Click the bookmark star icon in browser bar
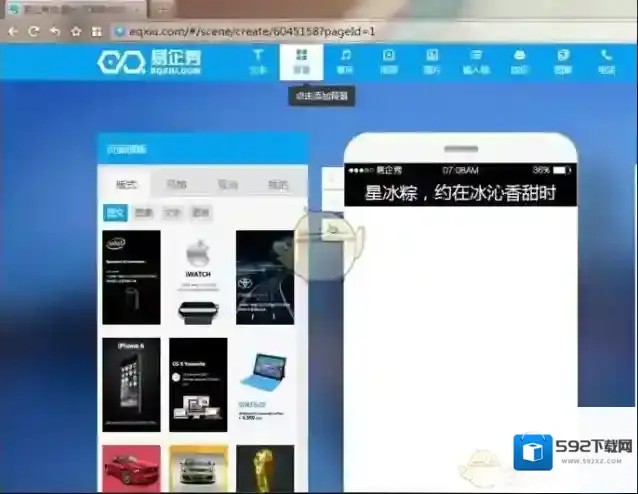This screenshot has width=638, height=494. tap(76, 31)
